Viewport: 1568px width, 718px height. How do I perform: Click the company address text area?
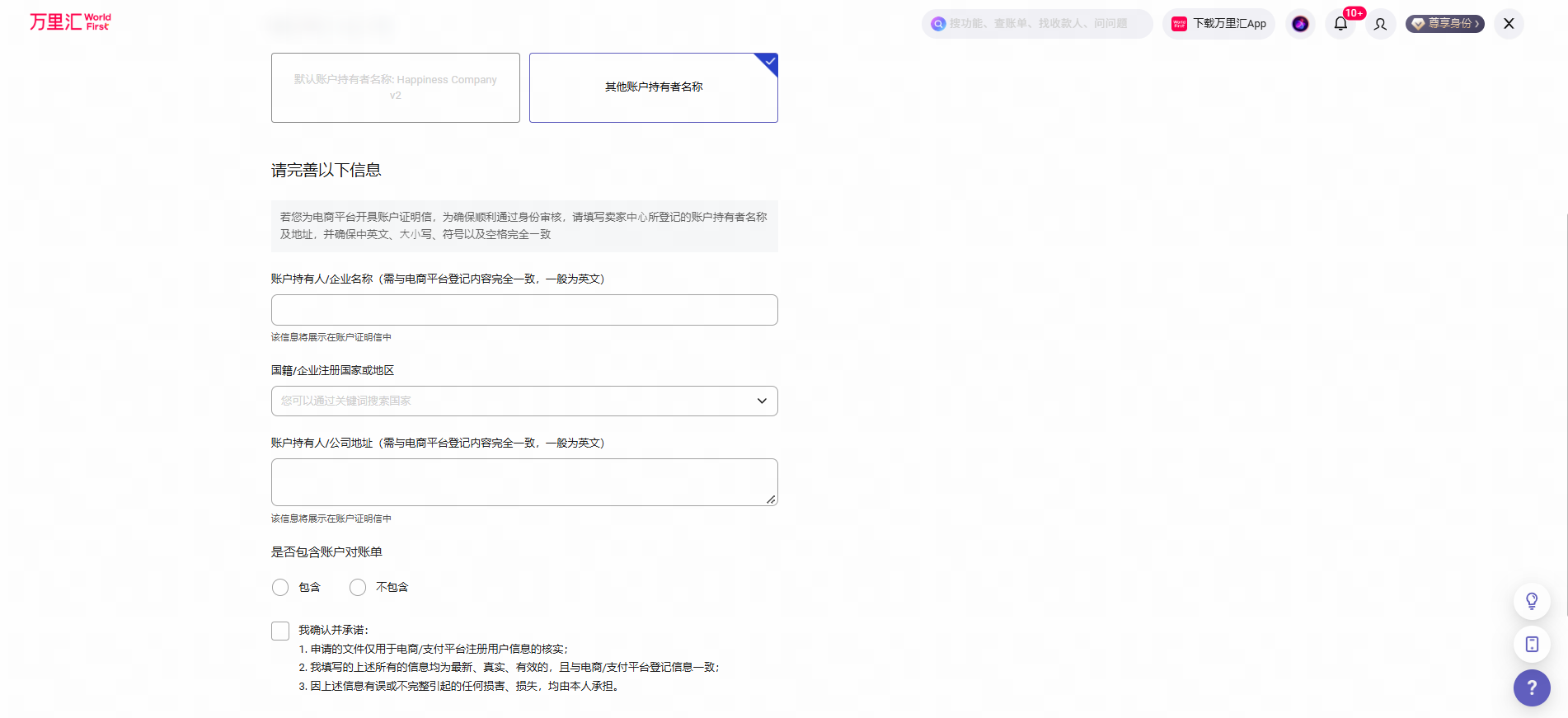tap(524, 482)
